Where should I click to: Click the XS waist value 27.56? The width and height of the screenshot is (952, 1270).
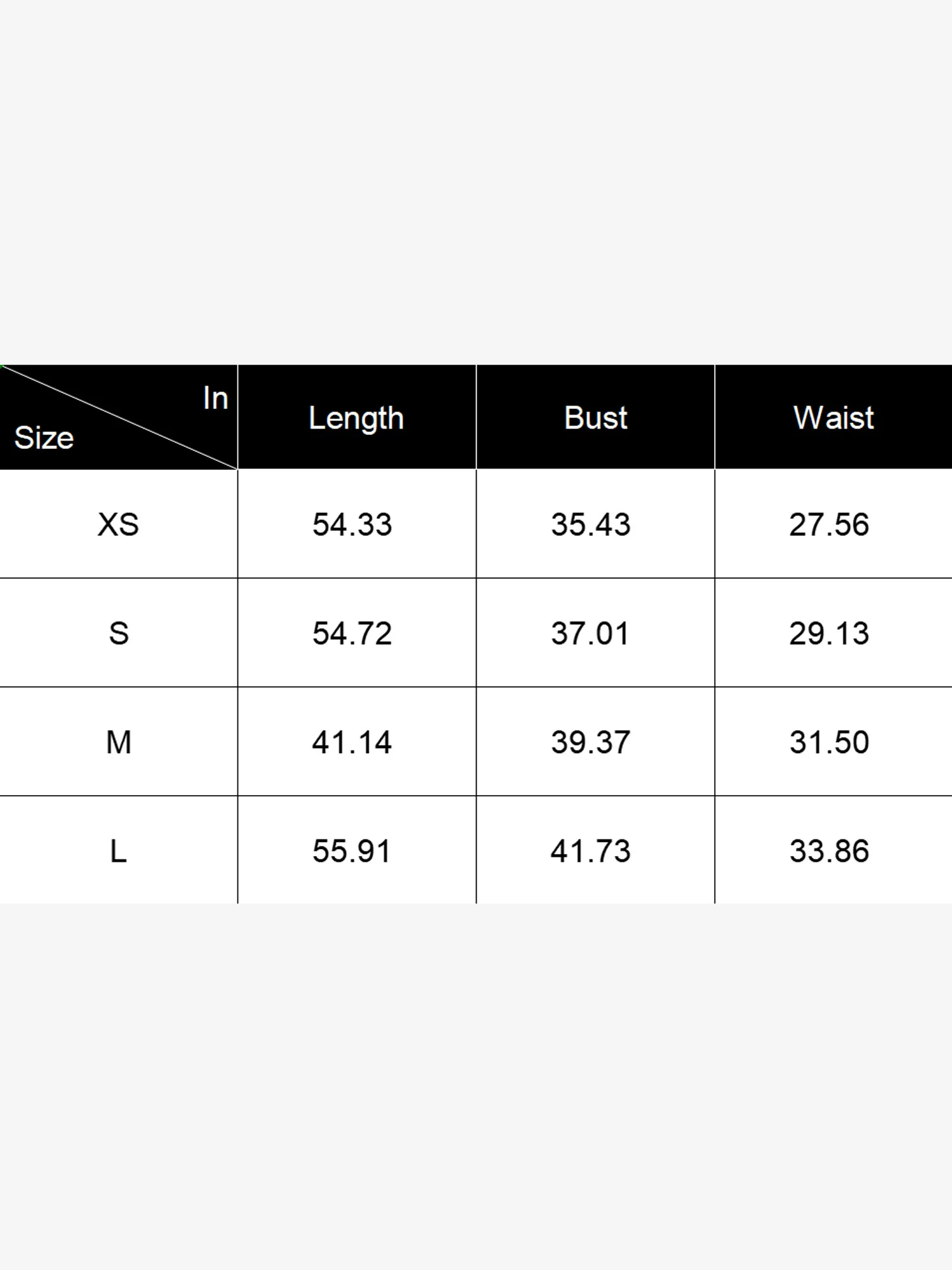(829, 525)
